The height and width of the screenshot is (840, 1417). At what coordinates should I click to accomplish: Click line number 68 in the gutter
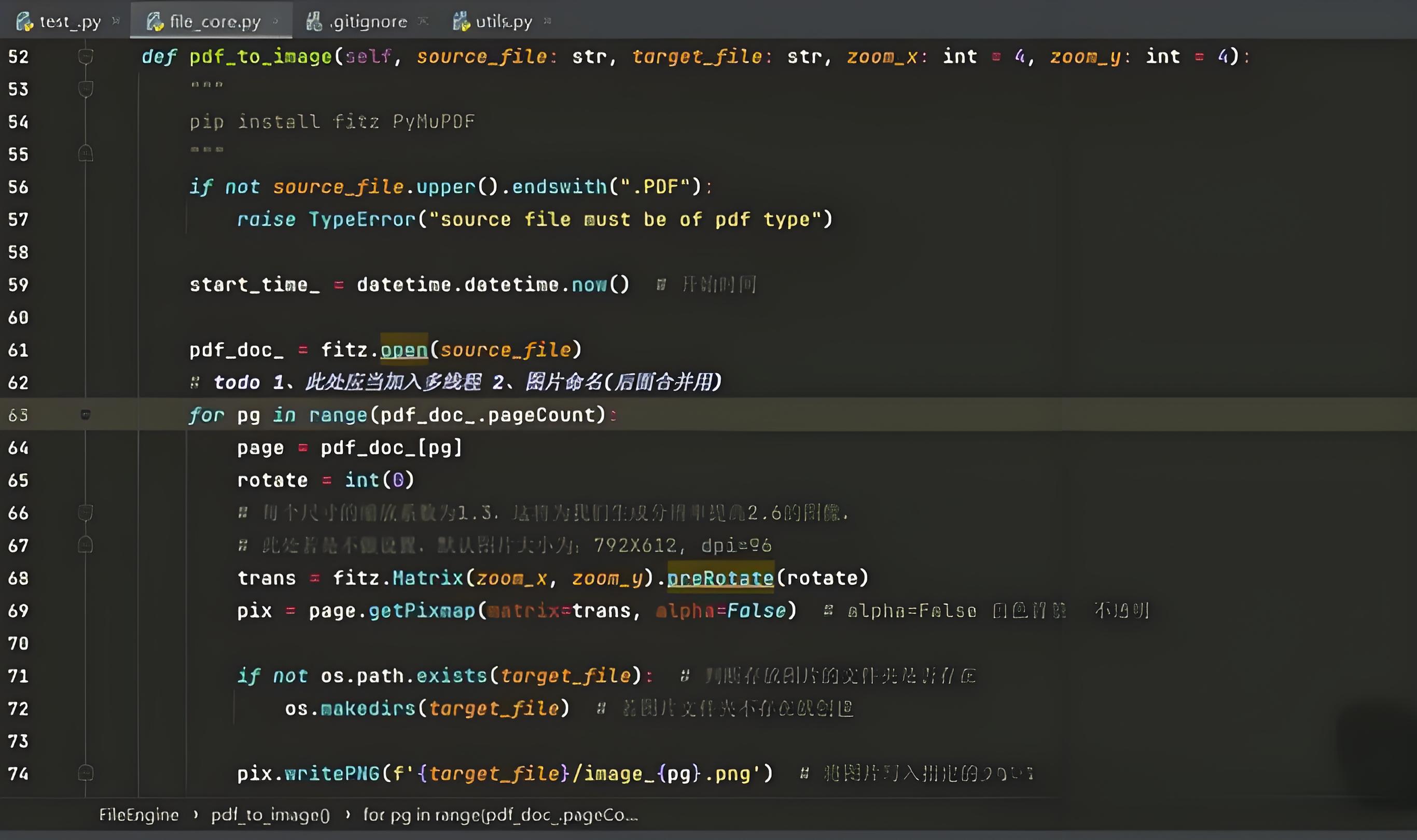point(18,578)
